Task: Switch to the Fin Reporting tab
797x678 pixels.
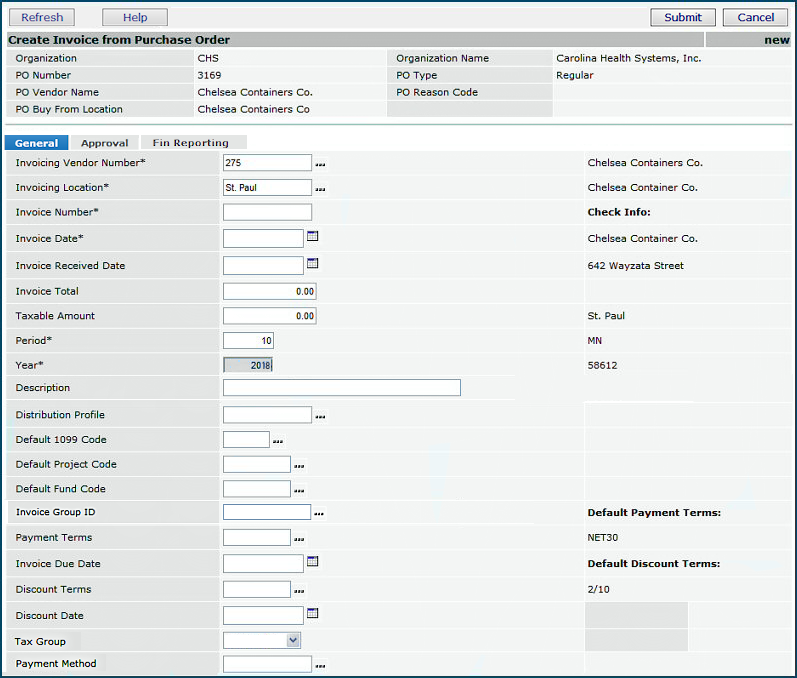Action: coord(190,143)
